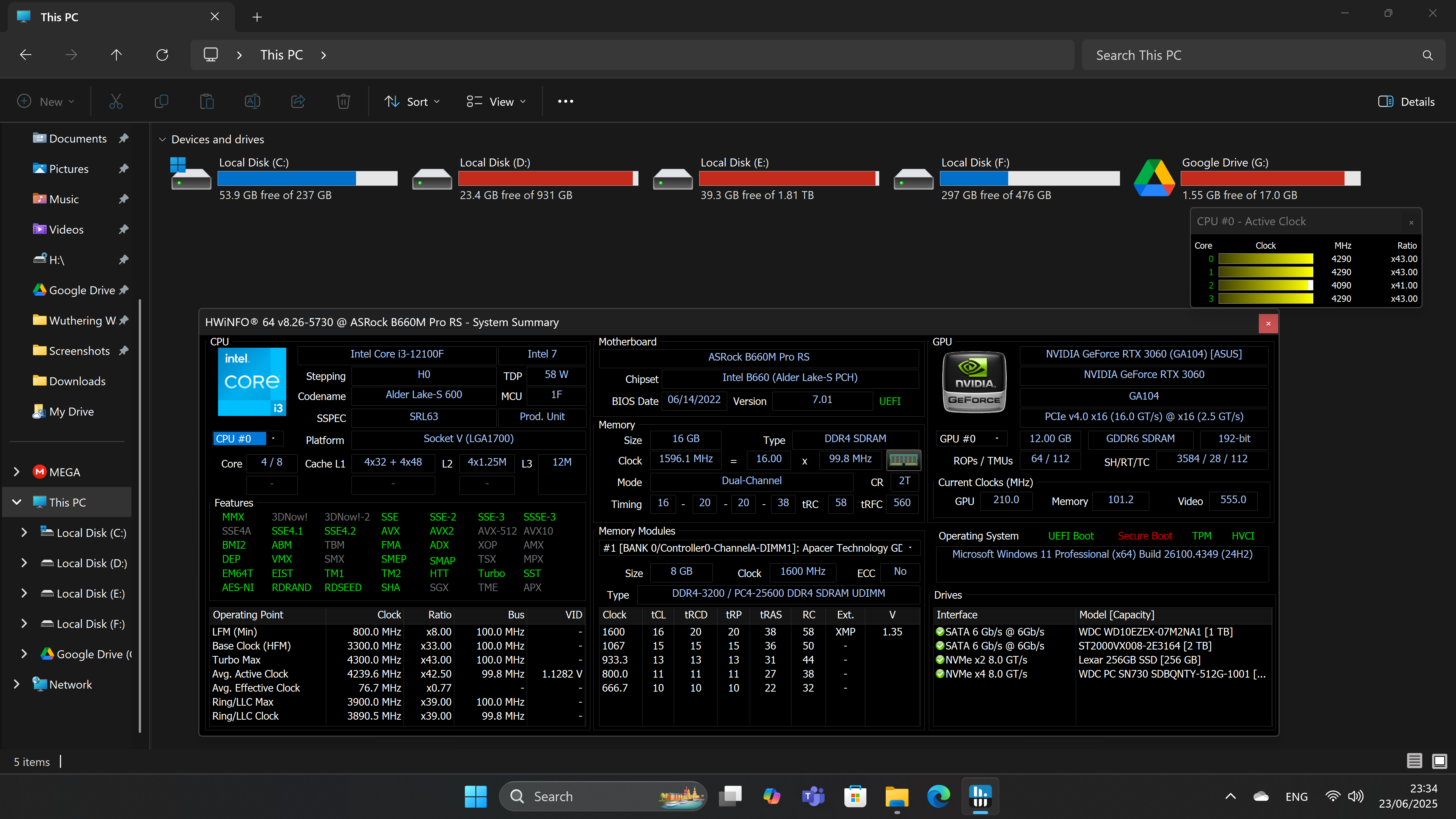Click the memory module icon in HWiNFO Memory section
The height and width of the screenshot is (819, 1456).
[903, 460]
